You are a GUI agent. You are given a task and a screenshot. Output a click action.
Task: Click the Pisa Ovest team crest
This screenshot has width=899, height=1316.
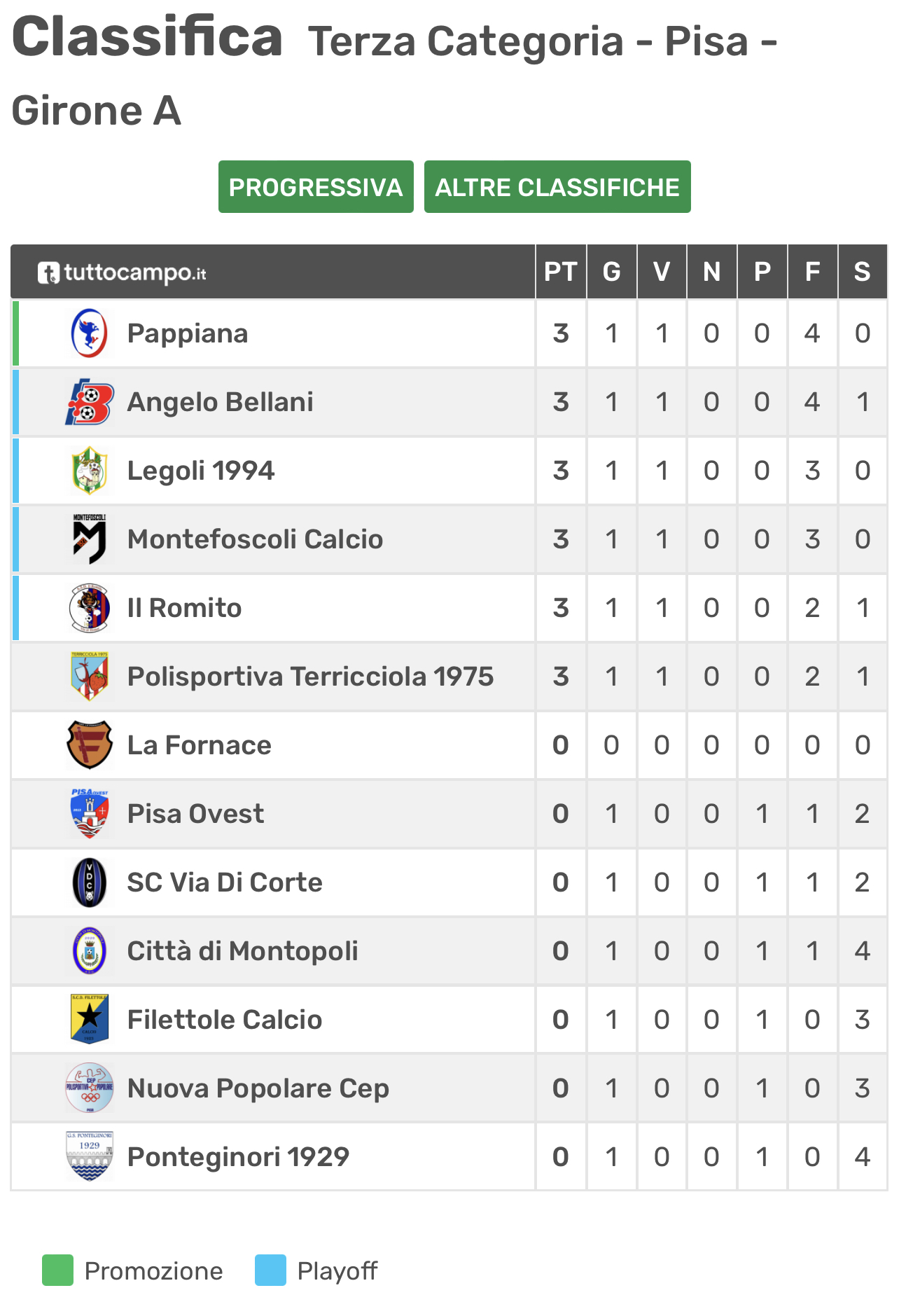pyautogui.click(x=90, y=814)
